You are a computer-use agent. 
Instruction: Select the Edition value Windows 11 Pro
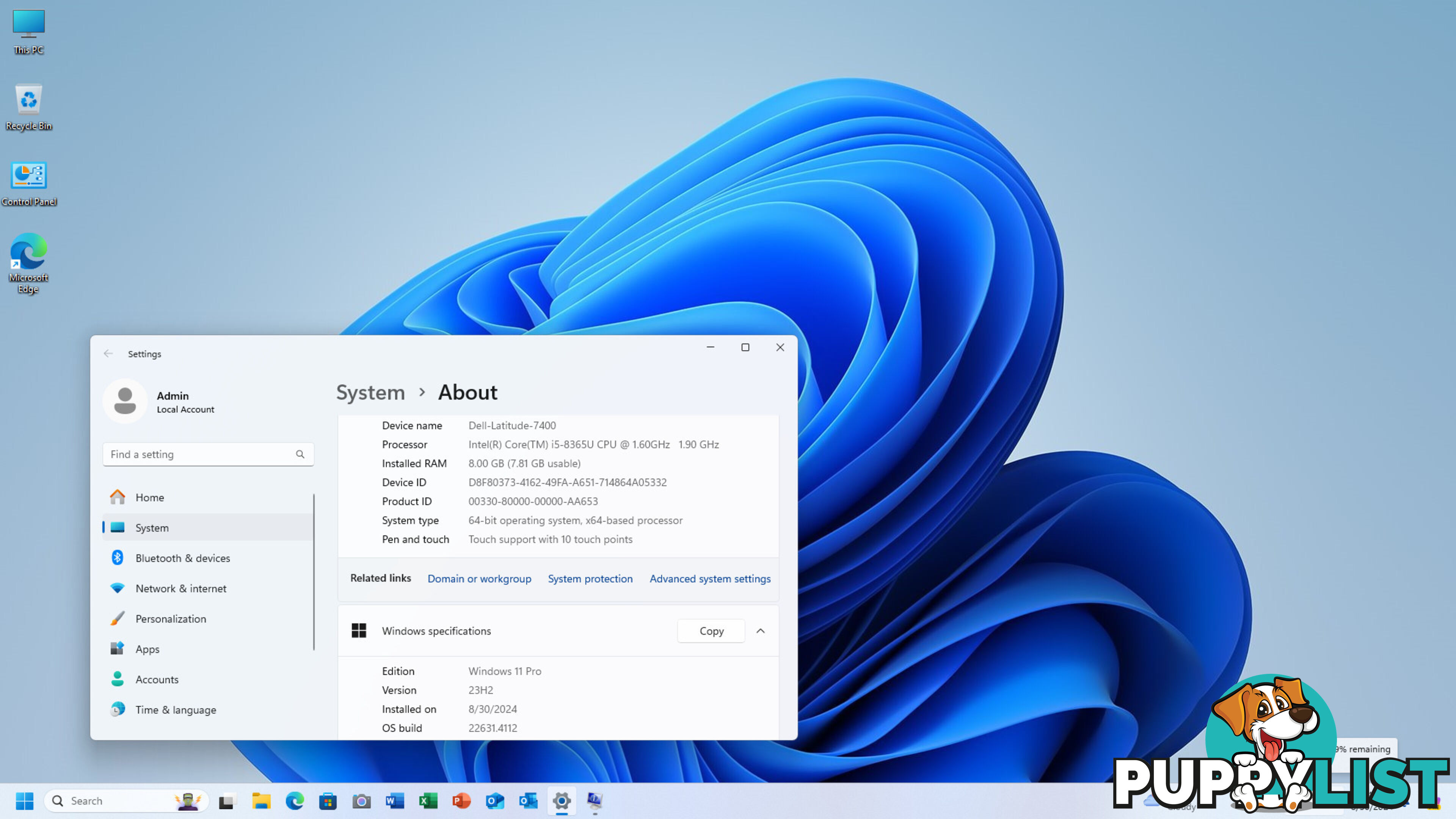pos(505,671)
